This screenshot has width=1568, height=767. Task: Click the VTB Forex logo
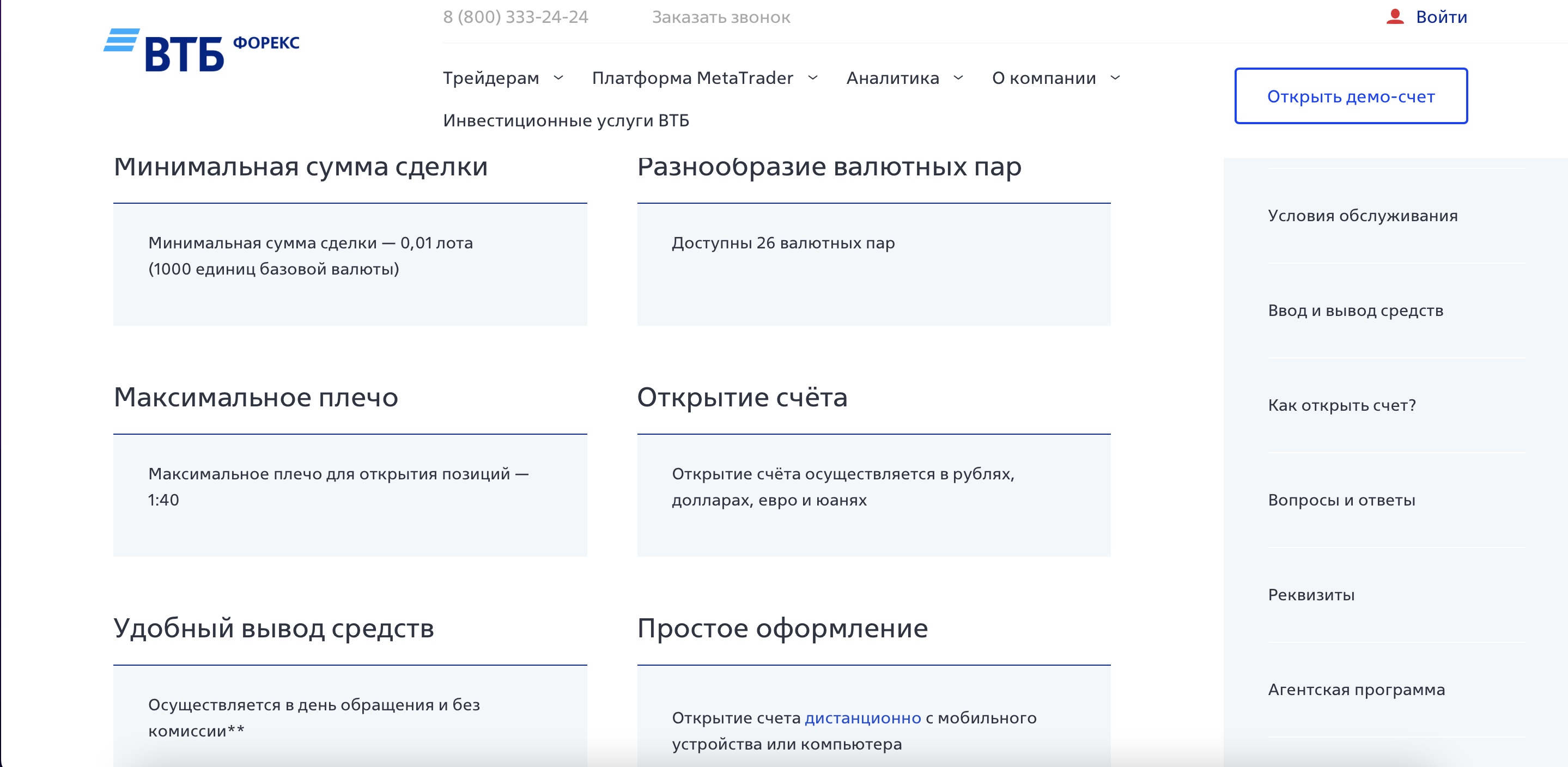tap(202, 50)
